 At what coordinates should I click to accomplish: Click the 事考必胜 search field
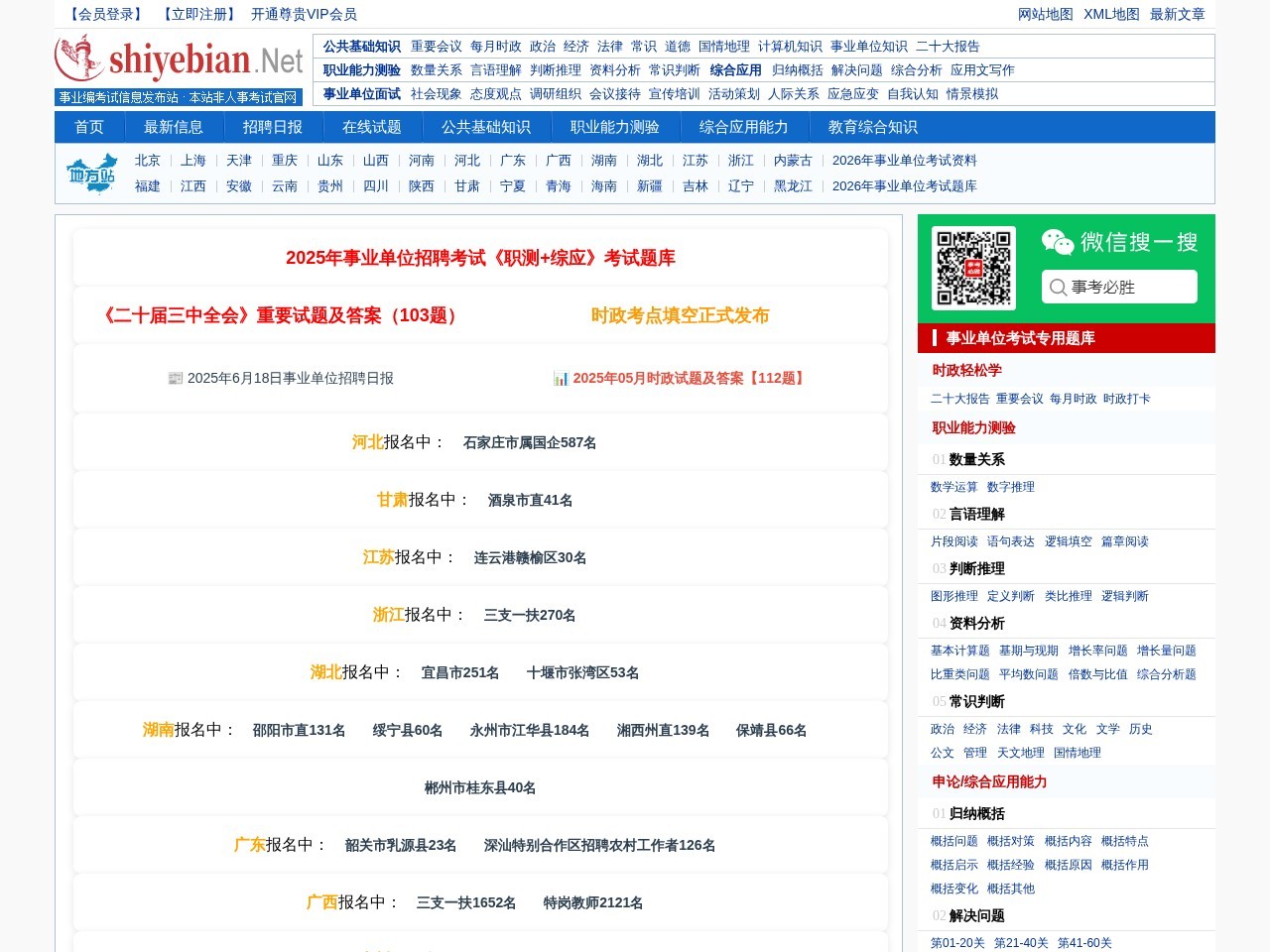point(1119,287)
